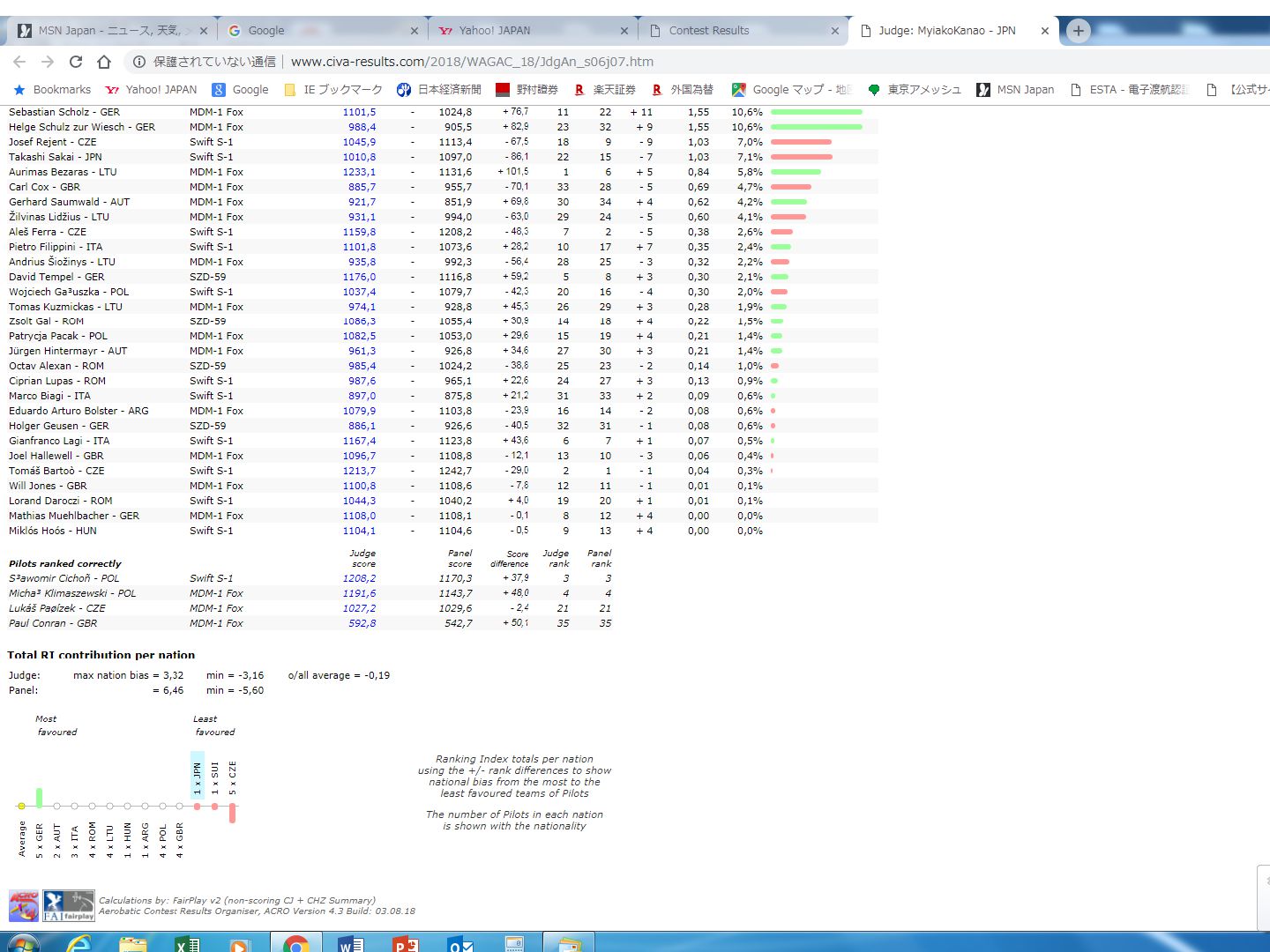Click judge score 1159,8 for Aleš Ferra
The height and width of the screenshot is (952, 1270).
pyautogui.click(x=359, y=232)
